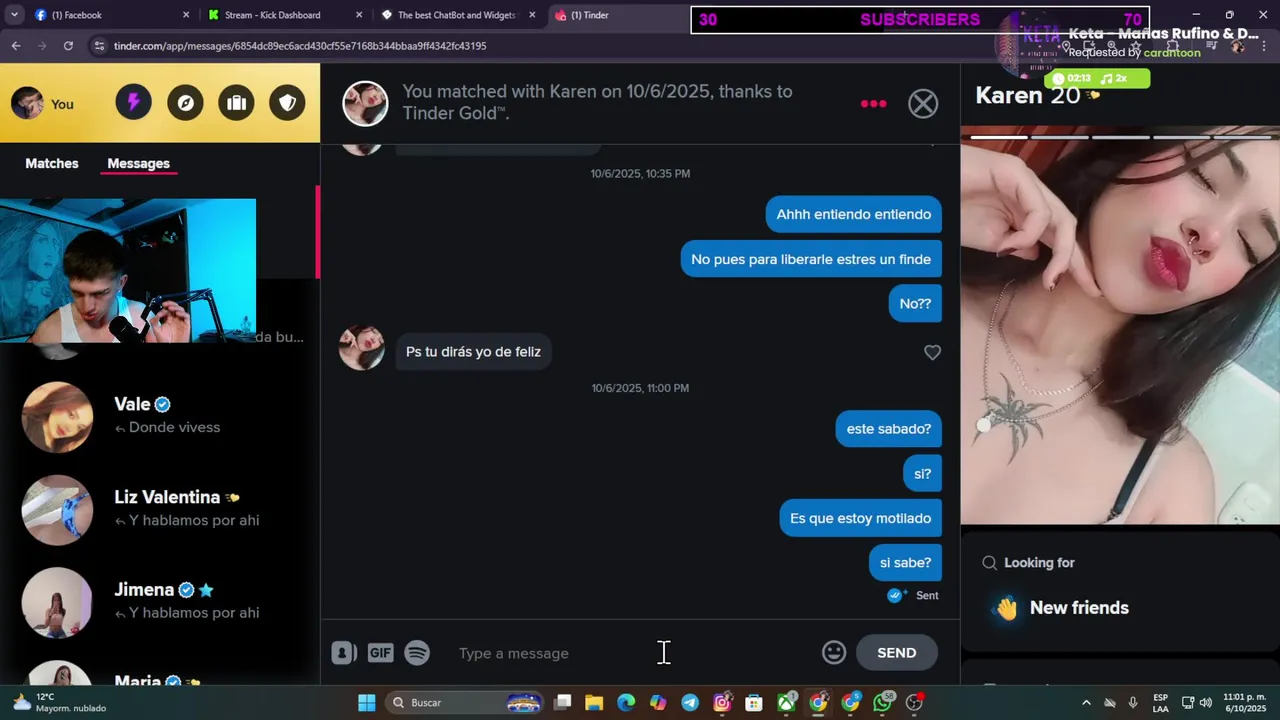Screen dimensions: 1280x720
Task: Close the ChatBot and Widgets tab
Action: point(532,15)
